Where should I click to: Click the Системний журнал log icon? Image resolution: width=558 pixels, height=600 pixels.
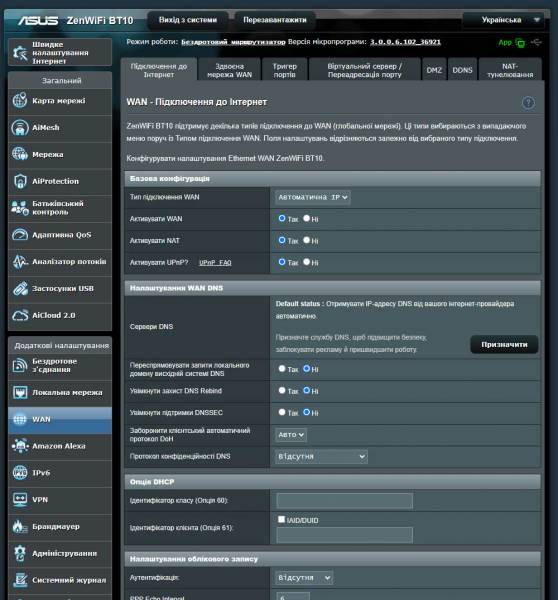(20, 580)
